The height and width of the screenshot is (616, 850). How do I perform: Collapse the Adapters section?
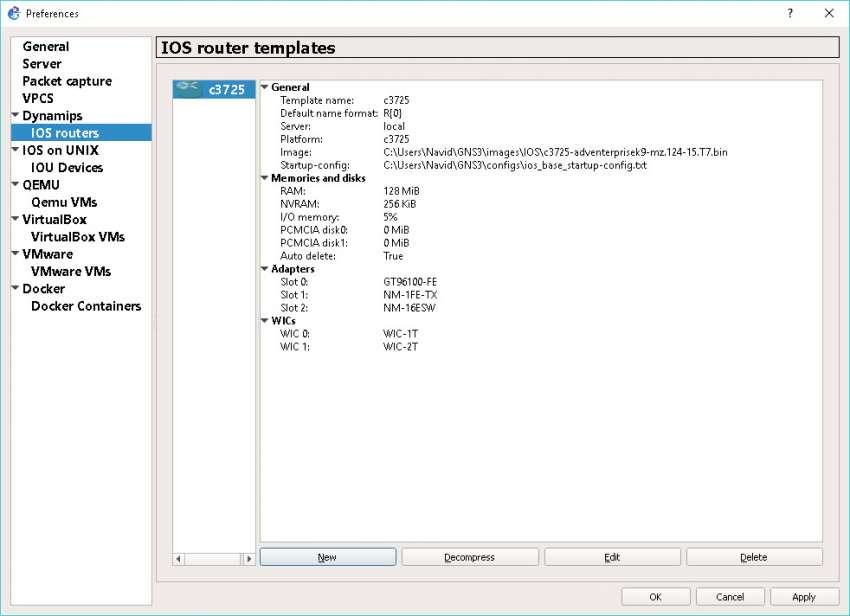pos(264,269)
